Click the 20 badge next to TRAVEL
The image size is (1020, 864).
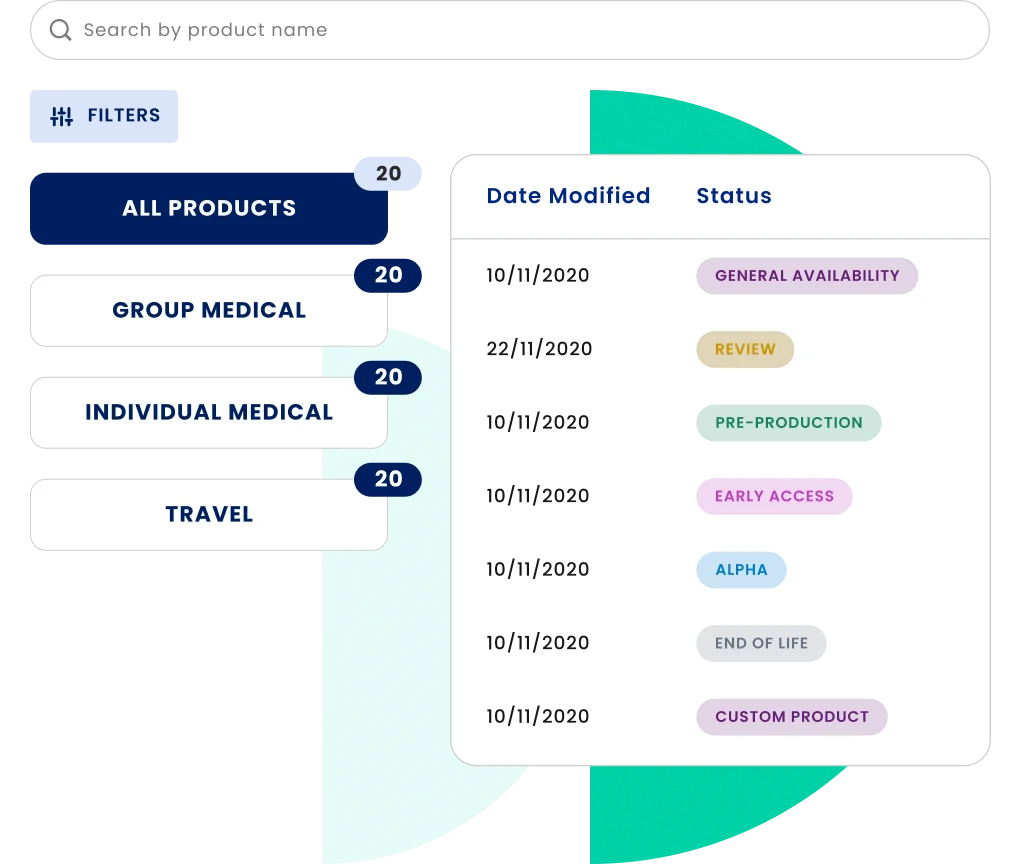(x=388, y=480)
